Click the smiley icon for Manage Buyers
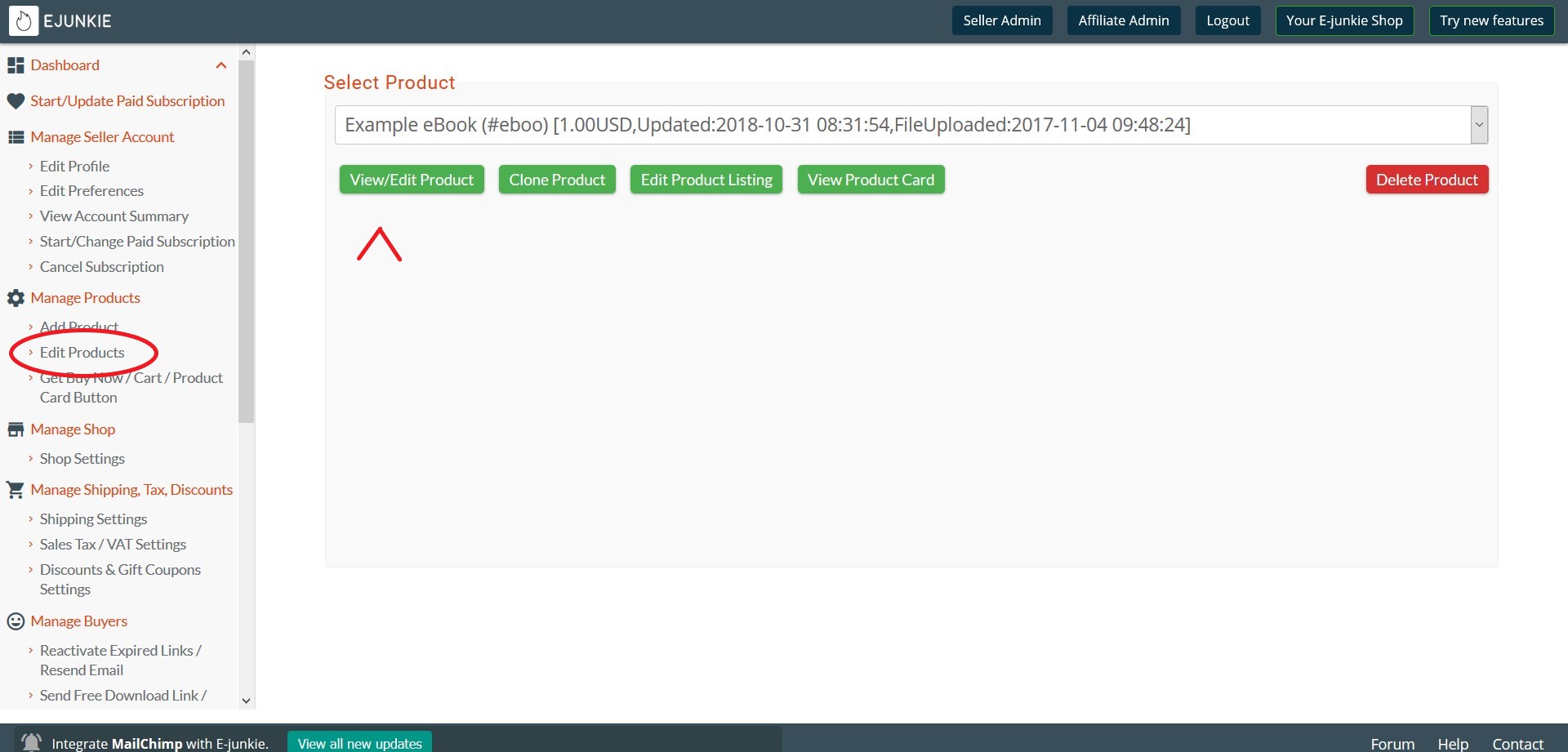Screen dimensions: 1568x752 pos(16,621)
